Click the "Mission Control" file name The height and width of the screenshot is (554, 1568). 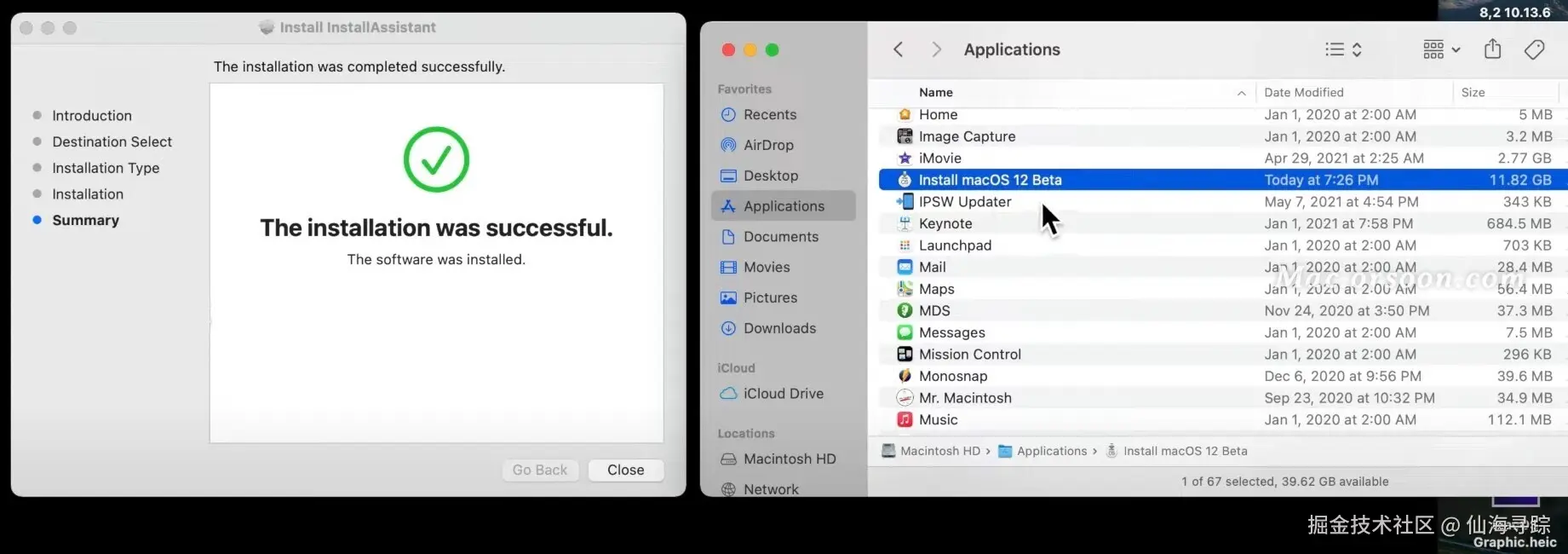[x=969, y=354]
